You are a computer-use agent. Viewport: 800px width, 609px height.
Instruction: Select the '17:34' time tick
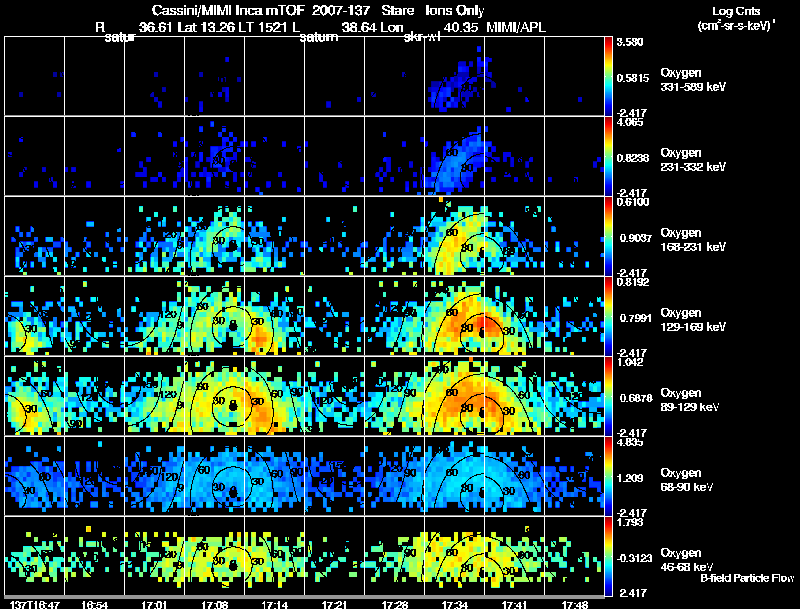pos(455,604)
